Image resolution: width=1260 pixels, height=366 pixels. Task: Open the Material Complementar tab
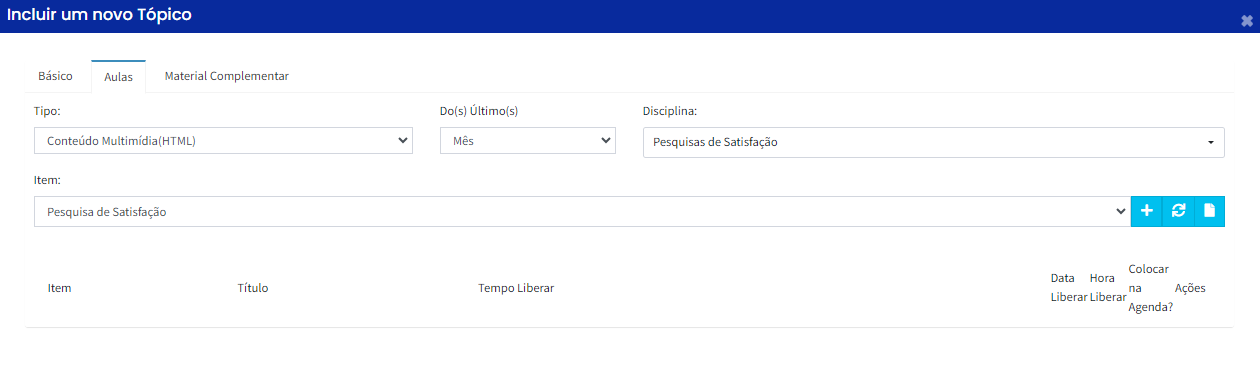[227, 76]
